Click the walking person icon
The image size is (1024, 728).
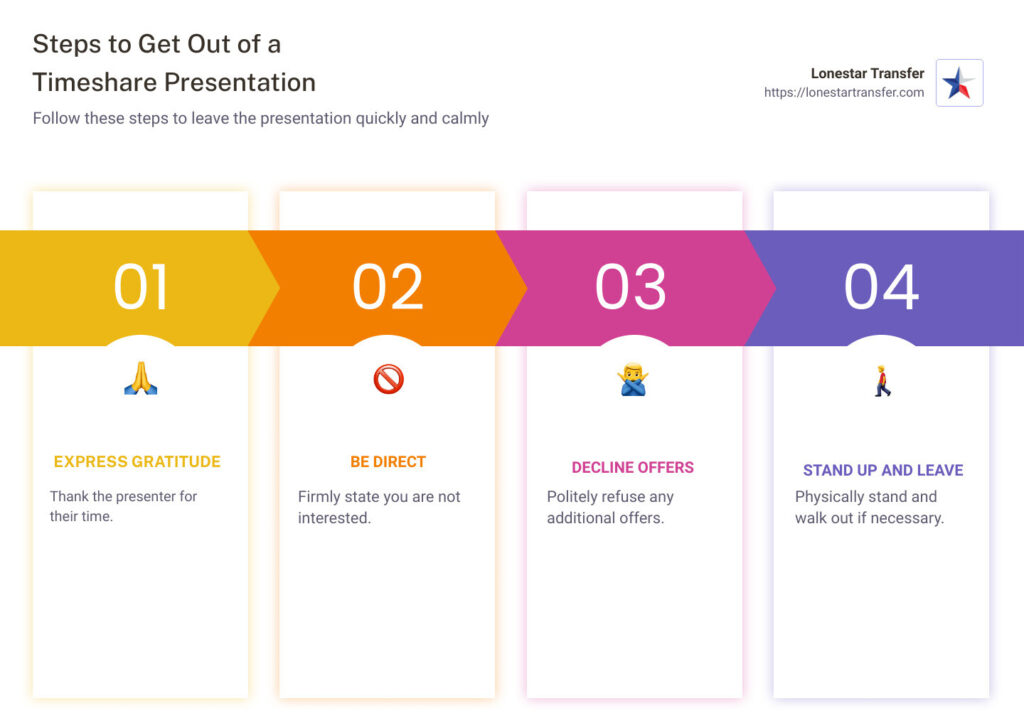[x=882, y=381]
